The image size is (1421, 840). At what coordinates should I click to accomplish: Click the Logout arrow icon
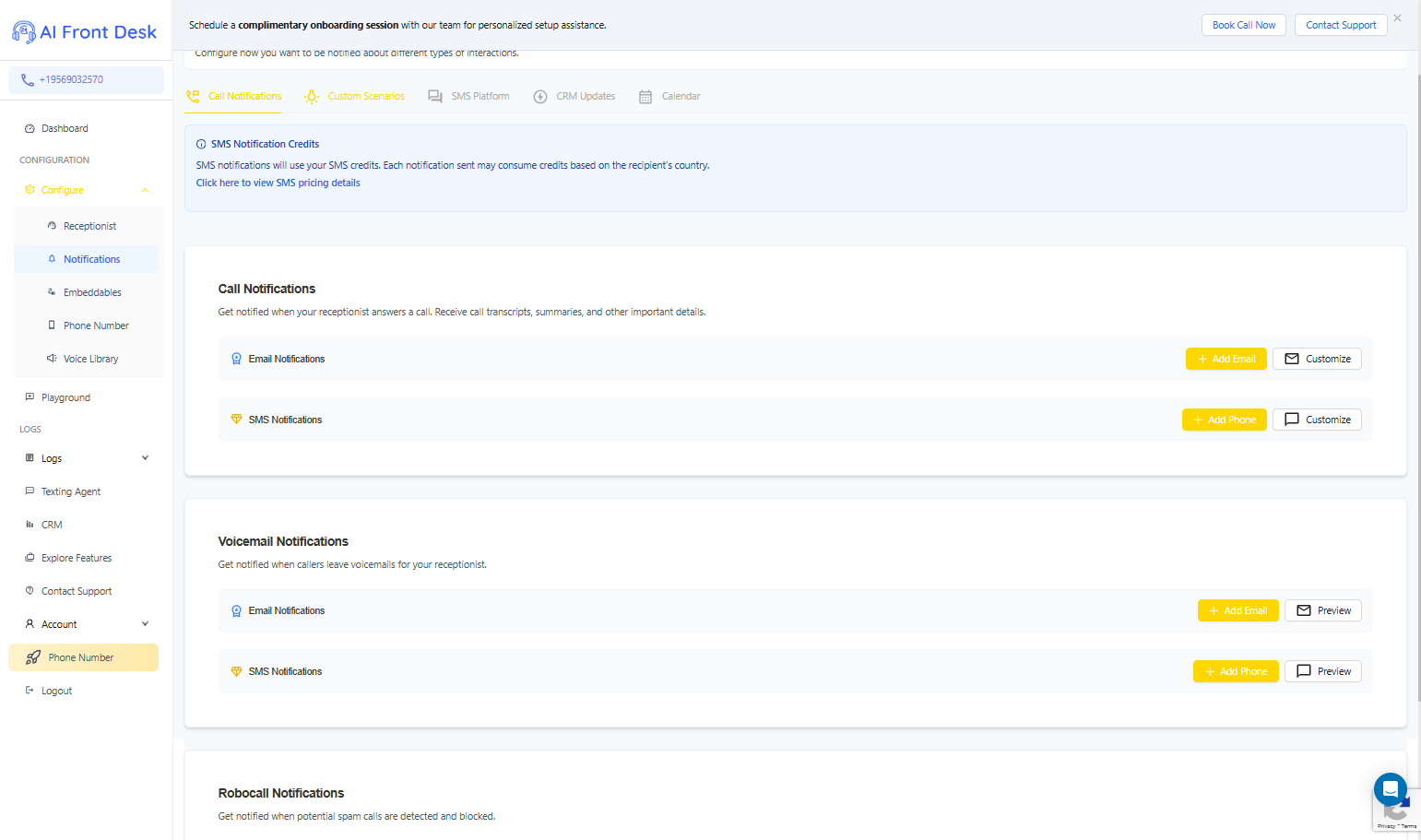click(30, 691)
